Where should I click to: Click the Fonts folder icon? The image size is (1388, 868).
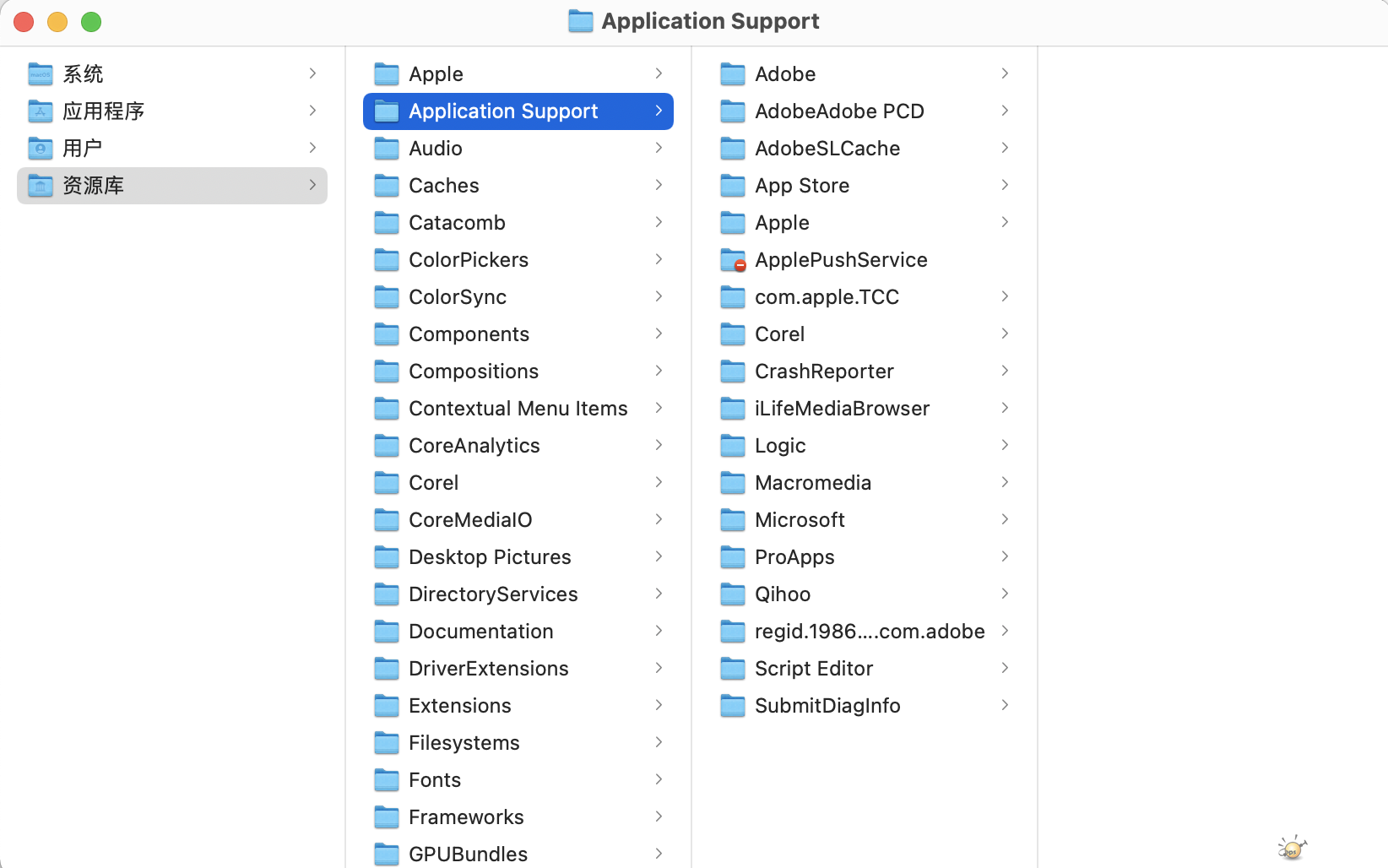tap(387, 780)
